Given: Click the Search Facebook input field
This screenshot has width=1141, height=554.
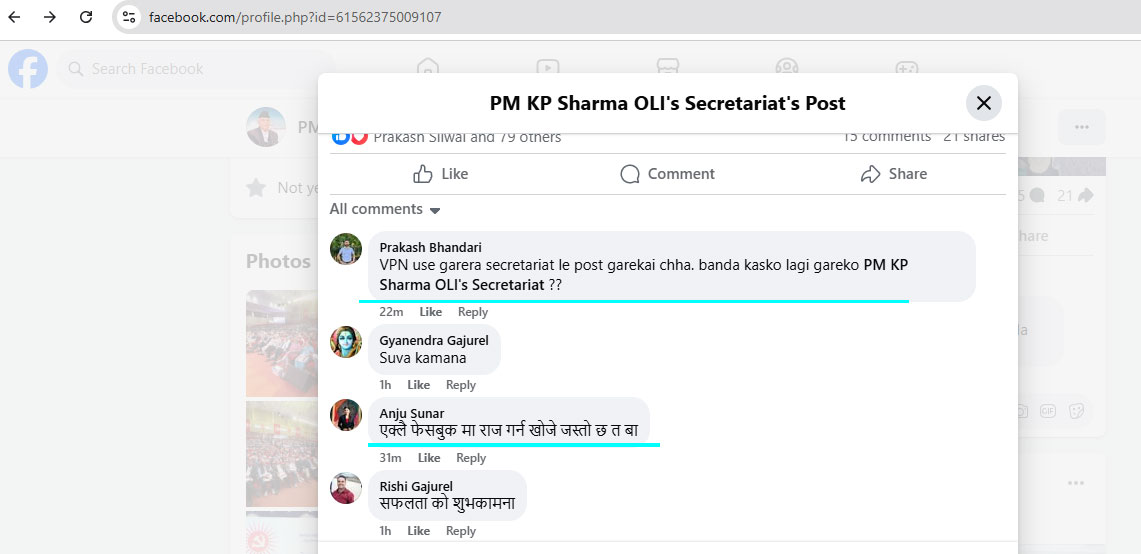Looking at the screenshot, I should point(195,69).
